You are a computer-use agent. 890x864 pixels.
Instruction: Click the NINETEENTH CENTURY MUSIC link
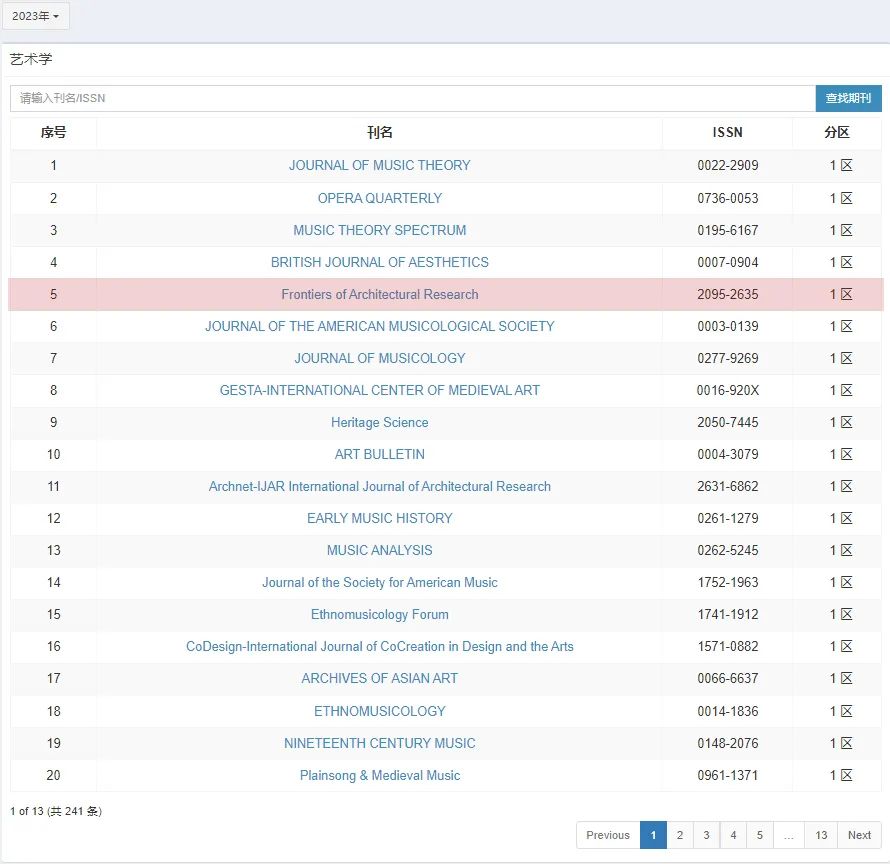pyautogui.click(x=379, y=743)
